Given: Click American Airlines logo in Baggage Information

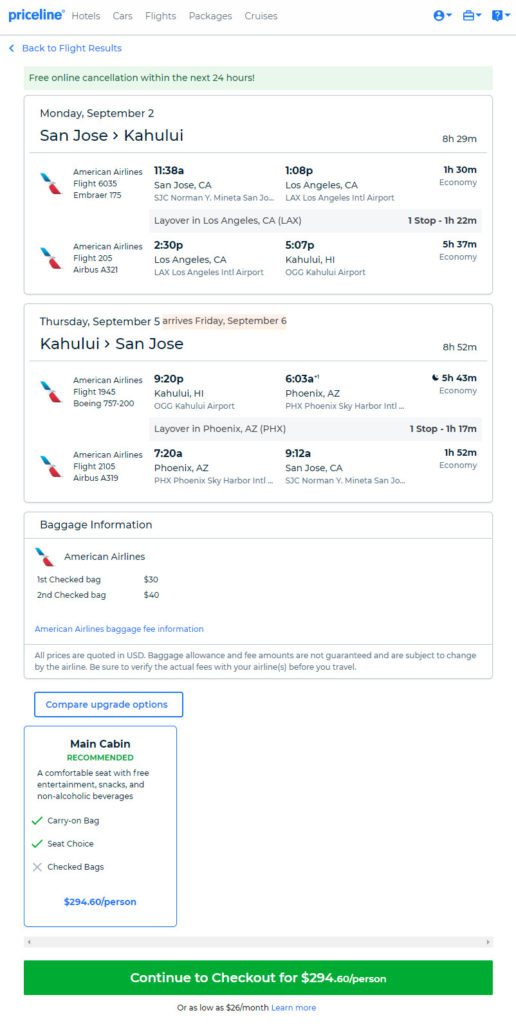Looking at the screenshot, I should tap(45, 556).
